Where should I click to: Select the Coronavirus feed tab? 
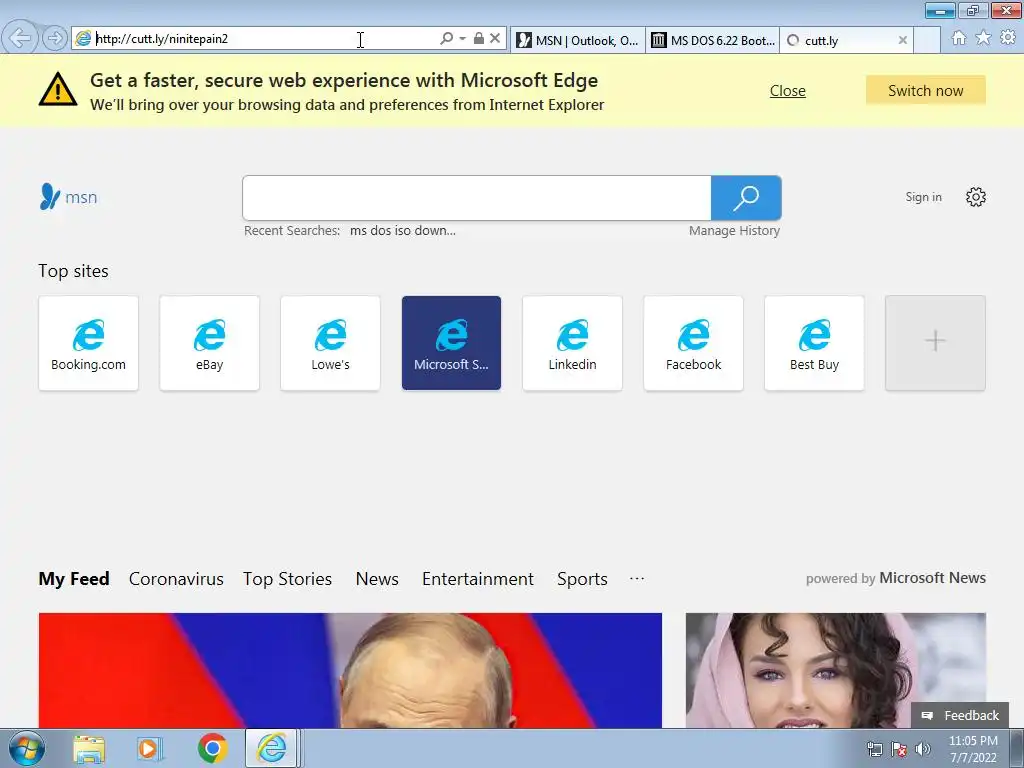pos(176,579)
